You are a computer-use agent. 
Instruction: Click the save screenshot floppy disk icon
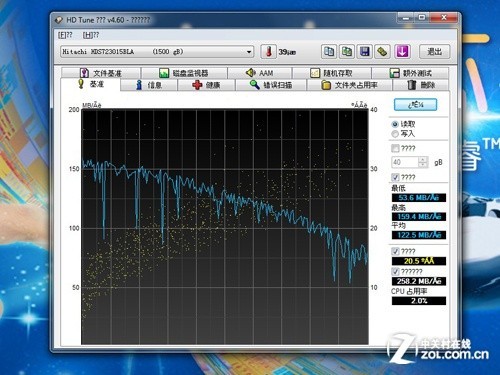(x=365, y=52)
